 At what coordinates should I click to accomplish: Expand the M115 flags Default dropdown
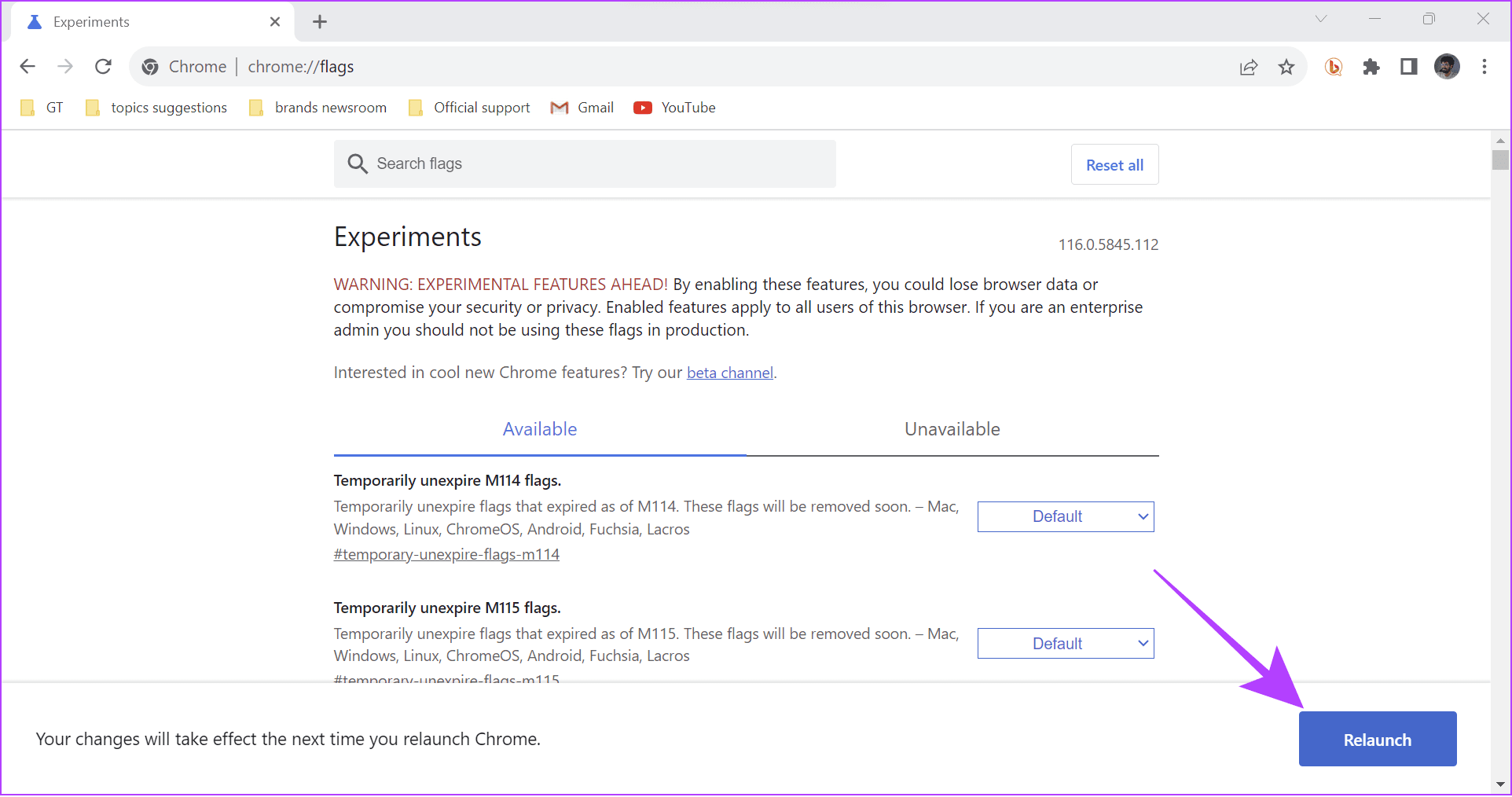click(1066, 644)
